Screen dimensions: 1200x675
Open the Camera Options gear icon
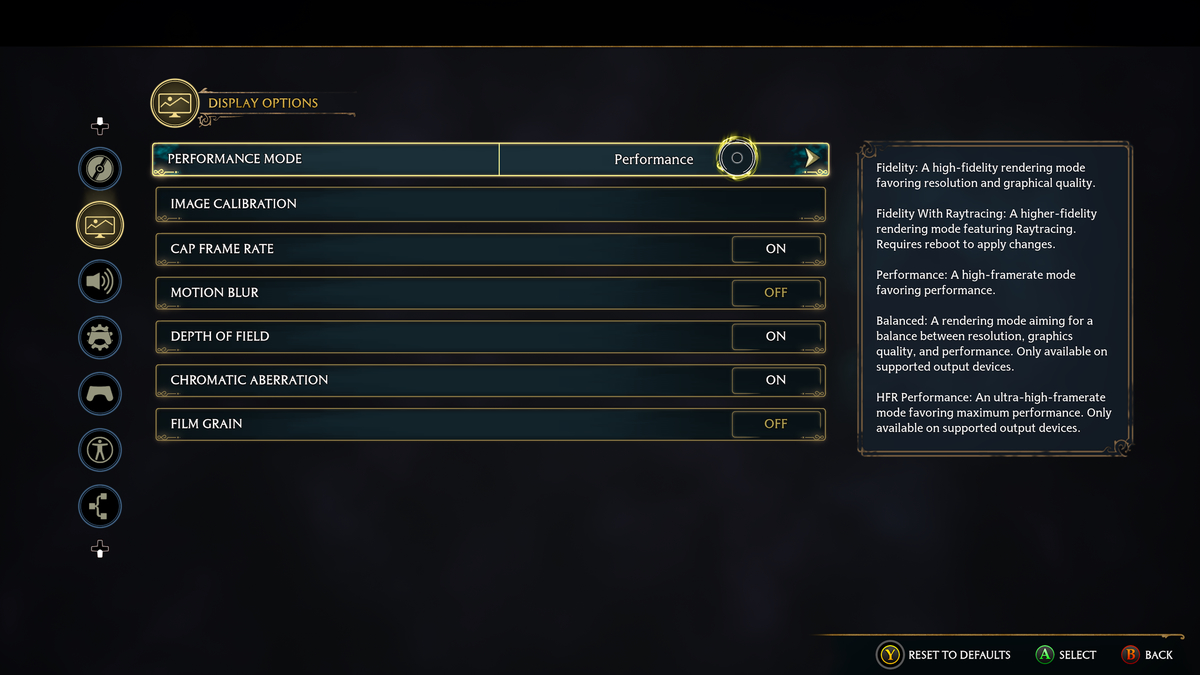[99, 337]
